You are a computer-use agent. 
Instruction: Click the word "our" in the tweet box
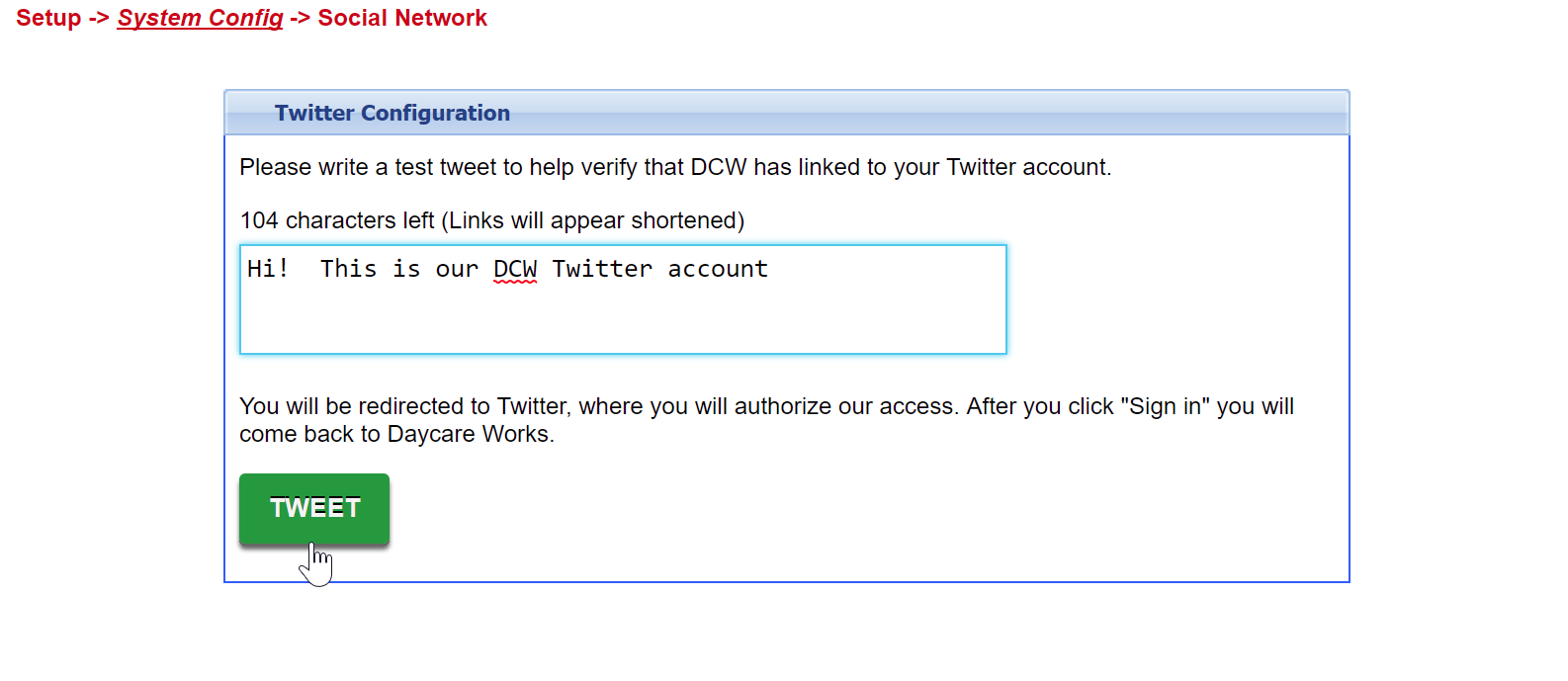457,269
